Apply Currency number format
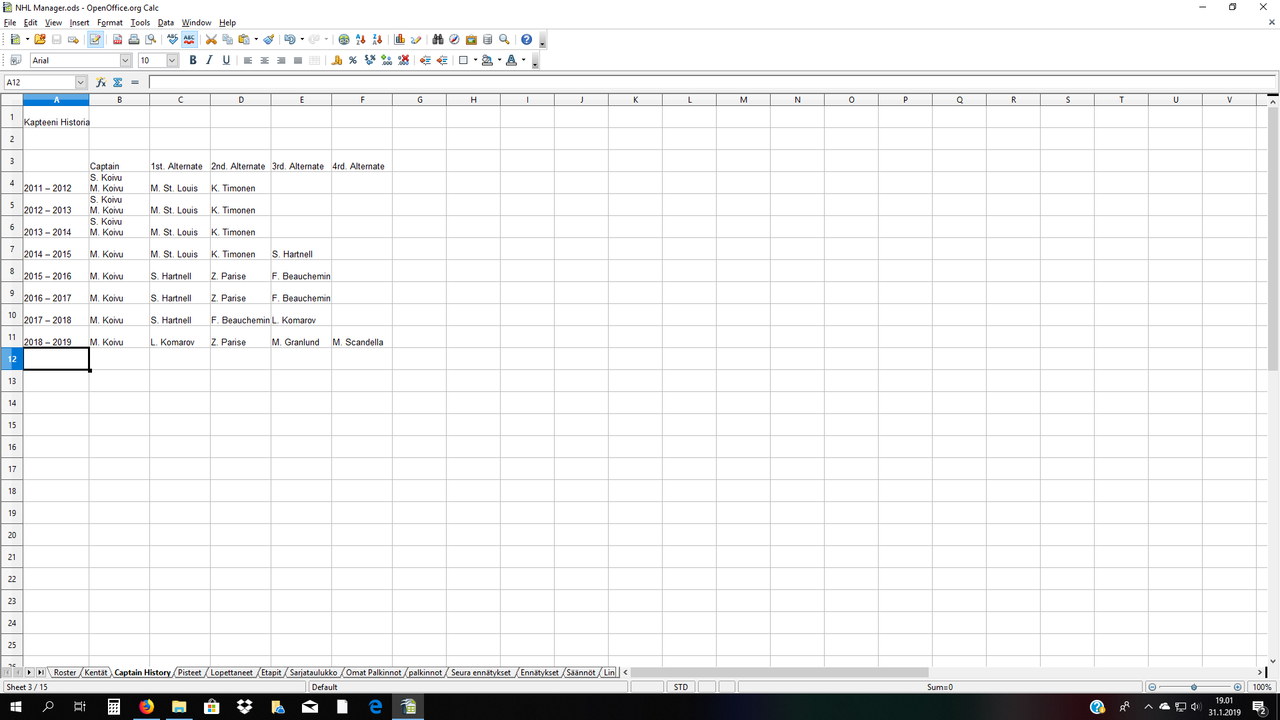Image resolution: width=1280 pixels, height=720 pixels. pos(336,60)
